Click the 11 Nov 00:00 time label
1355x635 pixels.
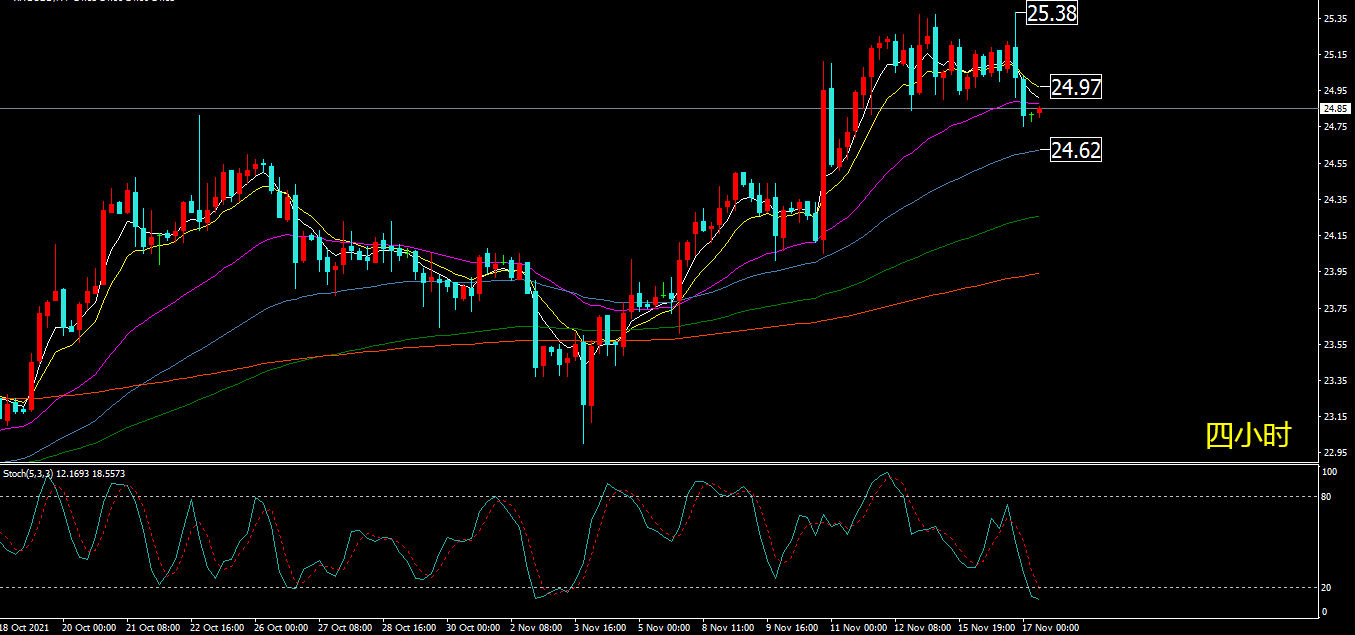pos(858,627)
